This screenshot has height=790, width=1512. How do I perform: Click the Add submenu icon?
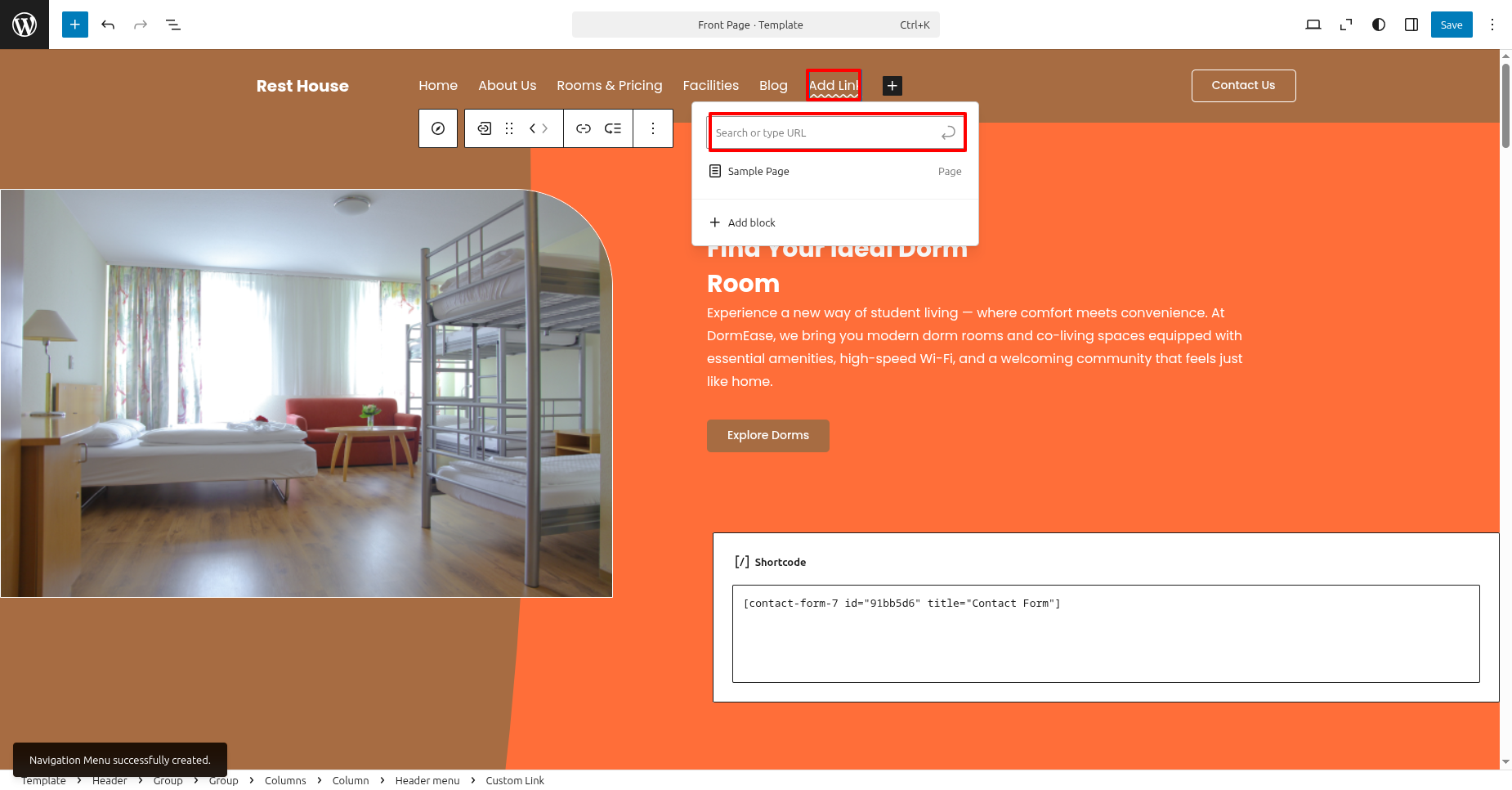click(613, 128)
